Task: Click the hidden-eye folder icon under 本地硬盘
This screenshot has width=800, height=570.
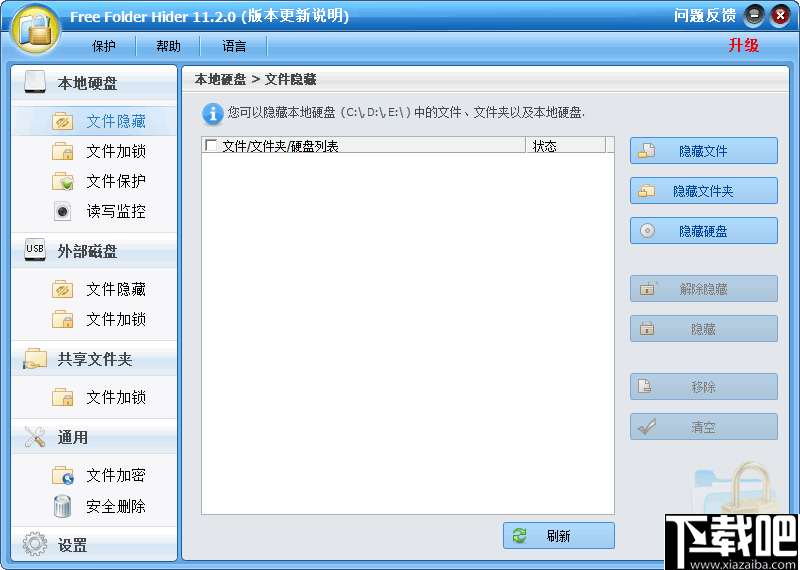Action: coord(63,121)
